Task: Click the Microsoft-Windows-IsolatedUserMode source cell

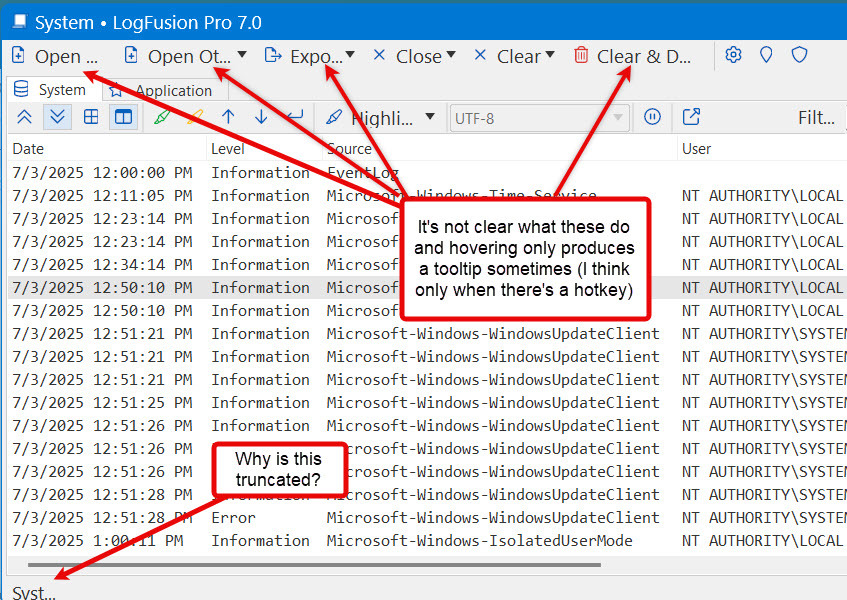Action: pos(479,541)
